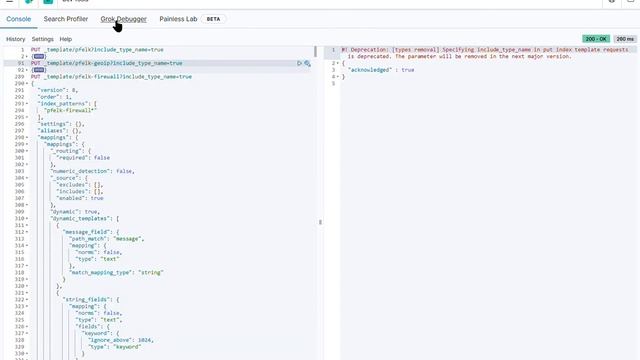
Task: Click the "excludes": [] line
Action: (80, 185)
